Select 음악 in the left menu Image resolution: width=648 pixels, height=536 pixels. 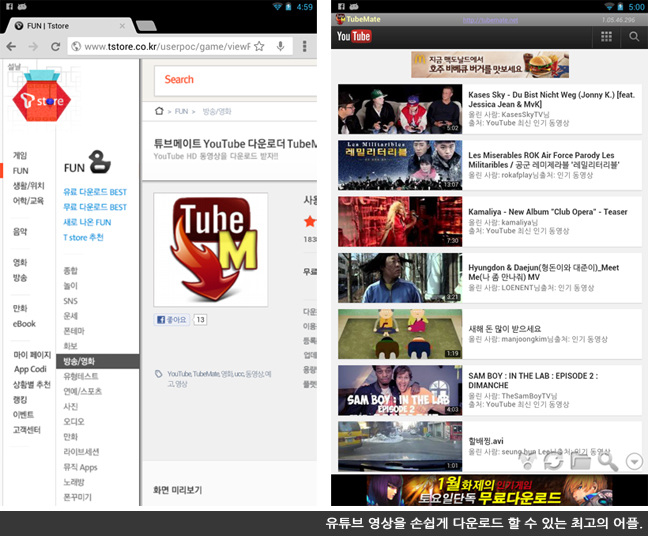pos(20,231)
